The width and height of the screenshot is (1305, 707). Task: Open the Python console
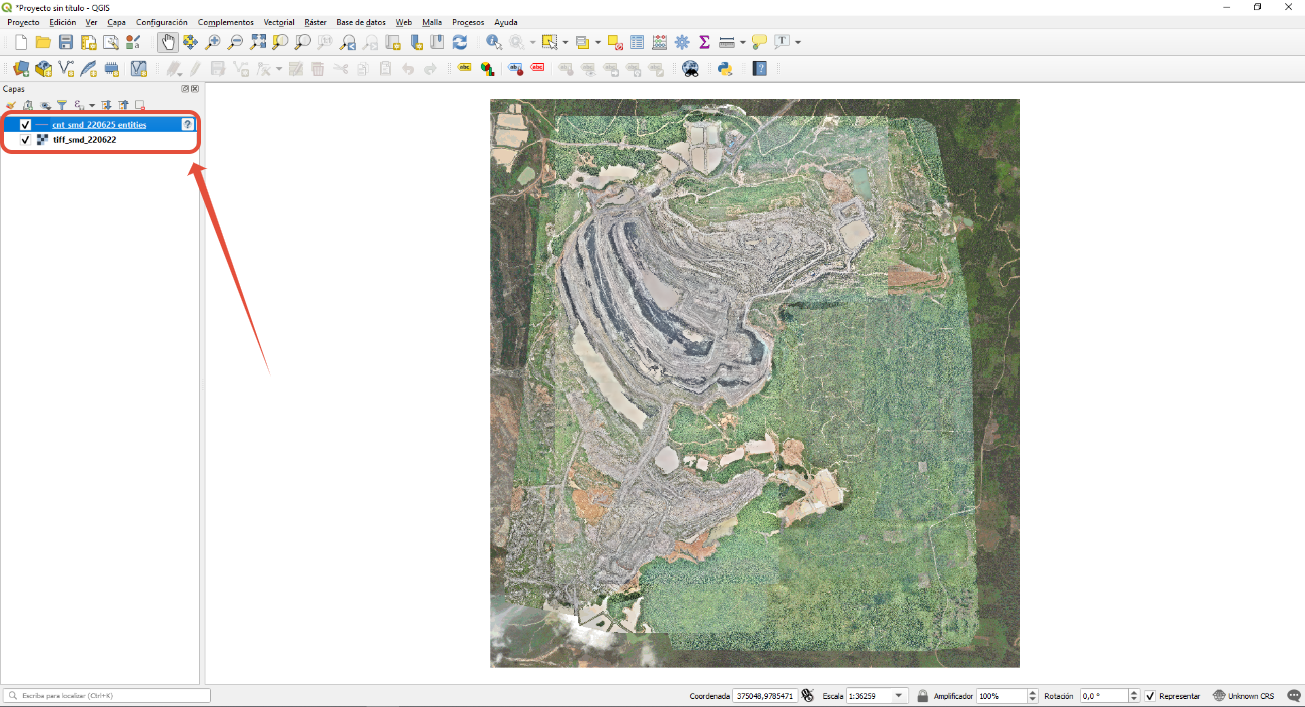[725, 69]
